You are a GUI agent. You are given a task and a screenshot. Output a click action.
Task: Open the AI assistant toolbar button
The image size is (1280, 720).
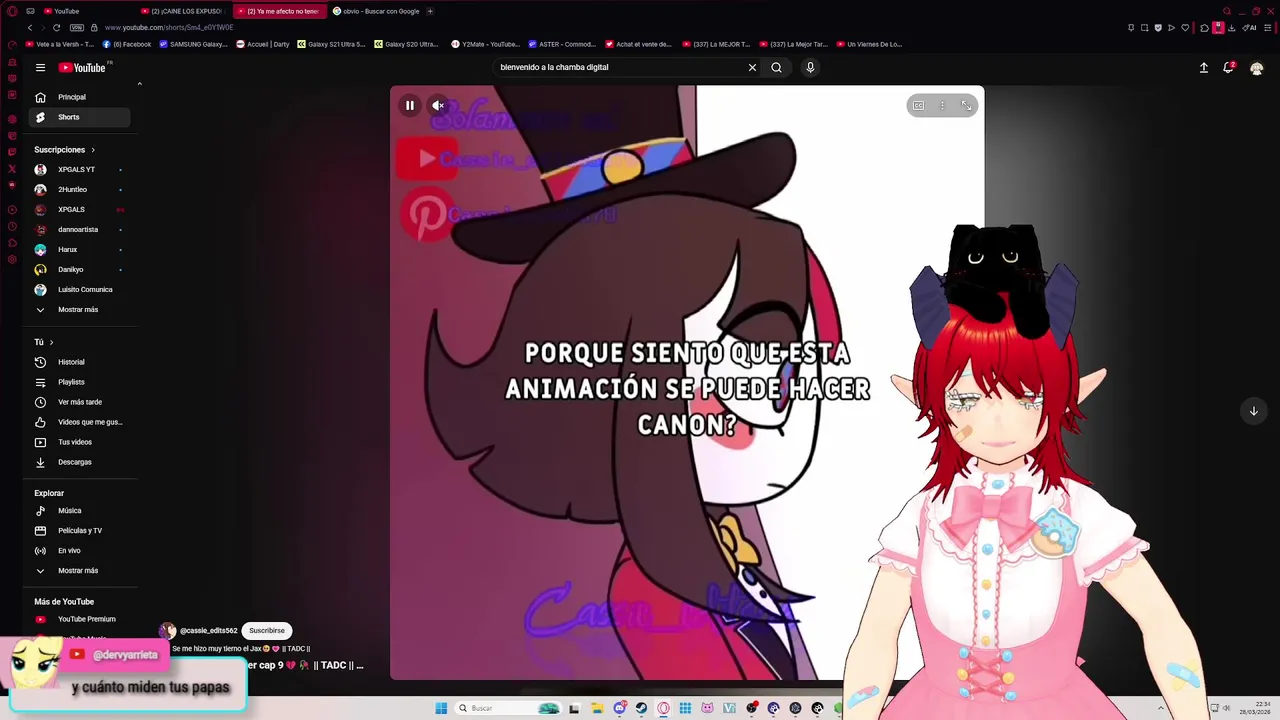[x=1250, y=28]
